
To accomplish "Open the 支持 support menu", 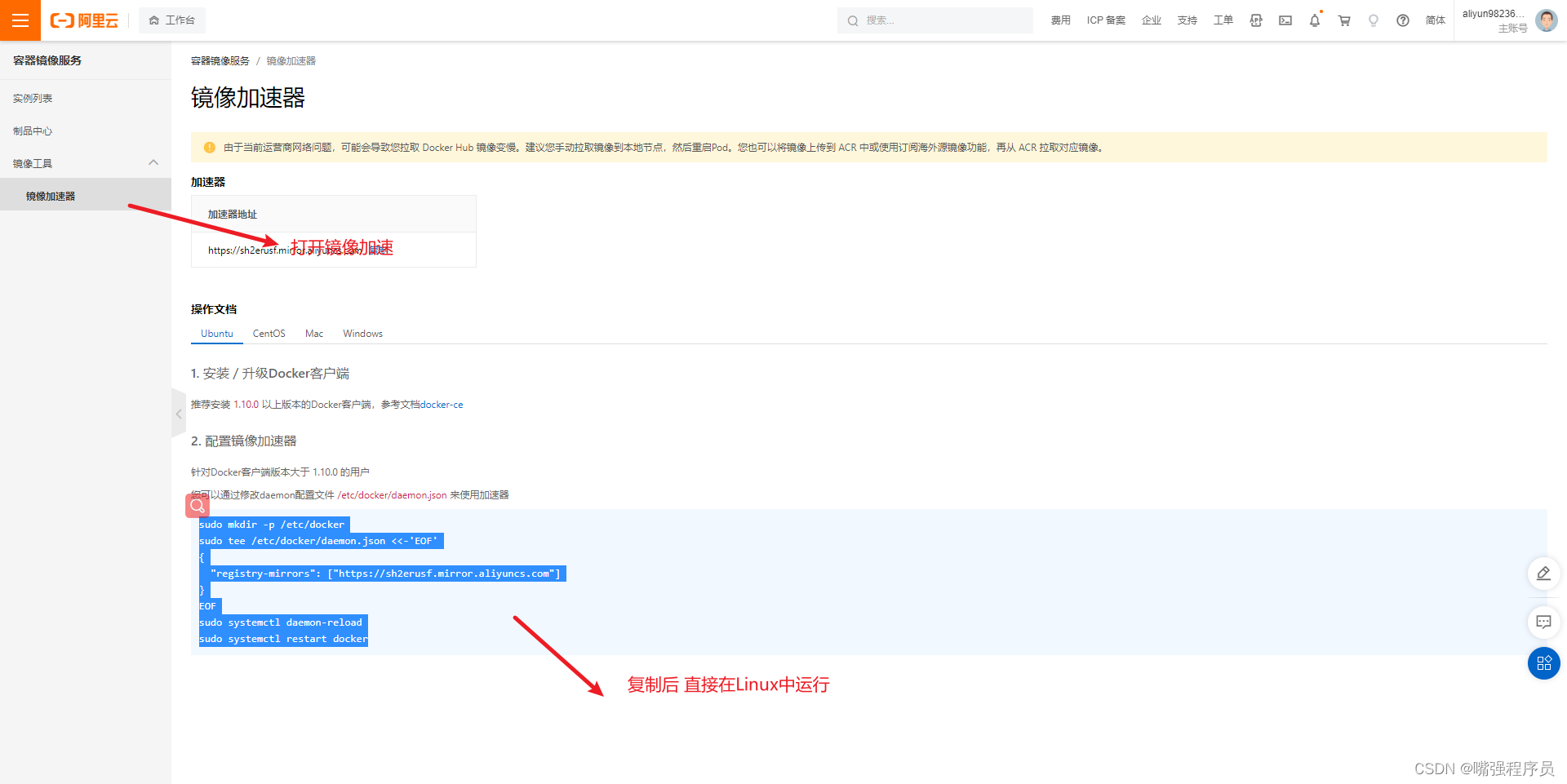I will pos(1187,20).
